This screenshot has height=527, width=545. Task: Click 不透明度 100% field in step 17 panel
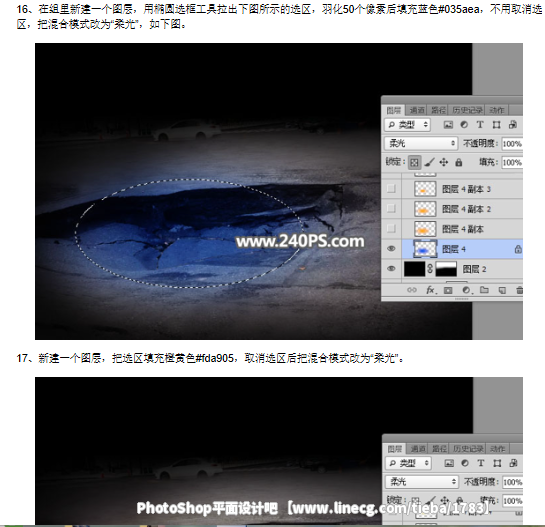click(513, 482)
